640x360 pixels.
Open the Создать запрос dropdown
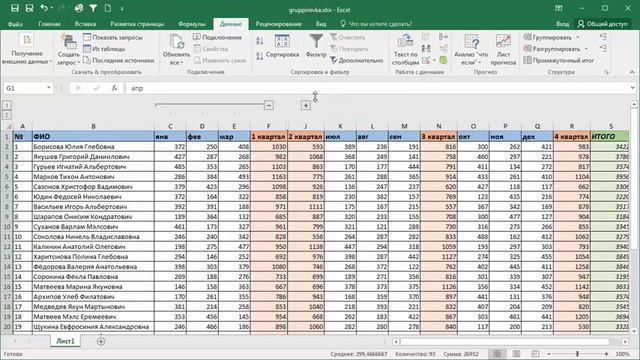tap(68, 50)
